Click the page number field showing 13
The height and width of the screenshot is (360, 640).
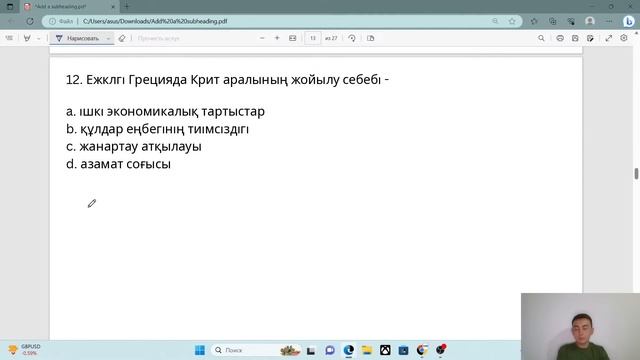point(313,38)
